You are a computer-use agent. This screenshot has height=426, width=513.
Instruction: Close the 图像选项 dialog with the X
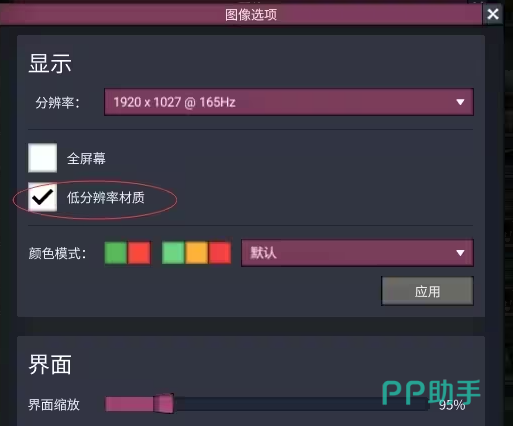pyautogui.click(x=493, y=14)
